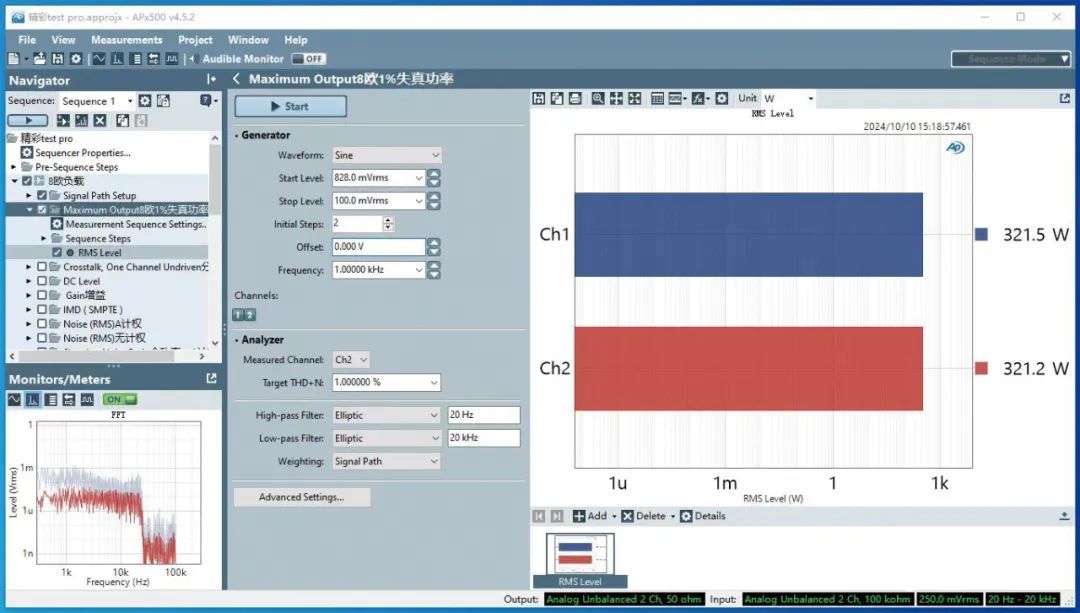Open the Measured Channel dropdown

click(x=351, y=360)
